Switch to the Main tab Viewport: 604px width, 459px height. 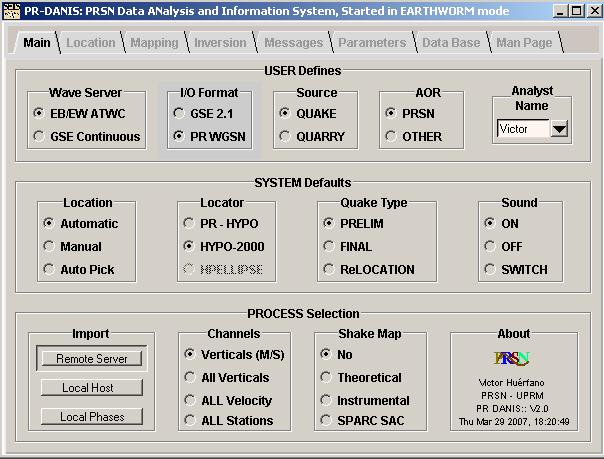coord(37,42)
